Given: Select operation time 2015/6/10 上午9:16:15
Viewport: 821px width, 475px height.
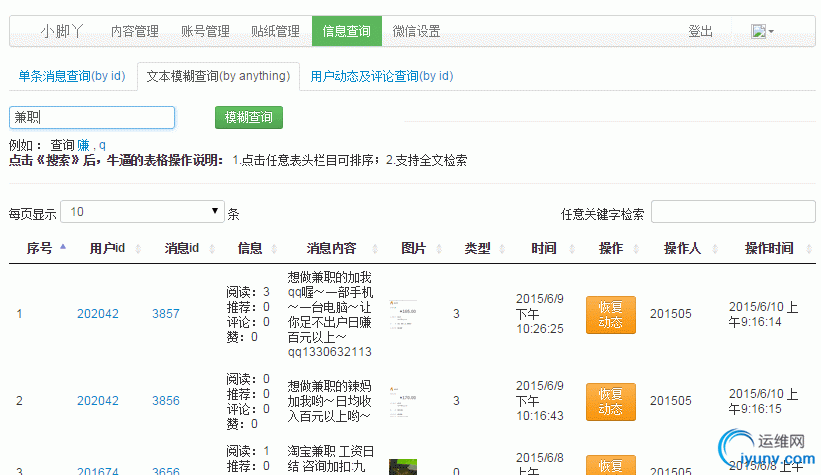Looking at the screenshot, I should tap(763, 401).
